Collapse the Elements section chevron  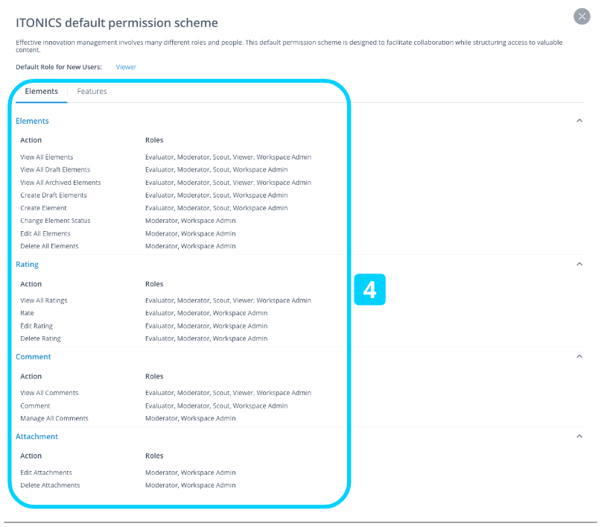tap(580, 121)
